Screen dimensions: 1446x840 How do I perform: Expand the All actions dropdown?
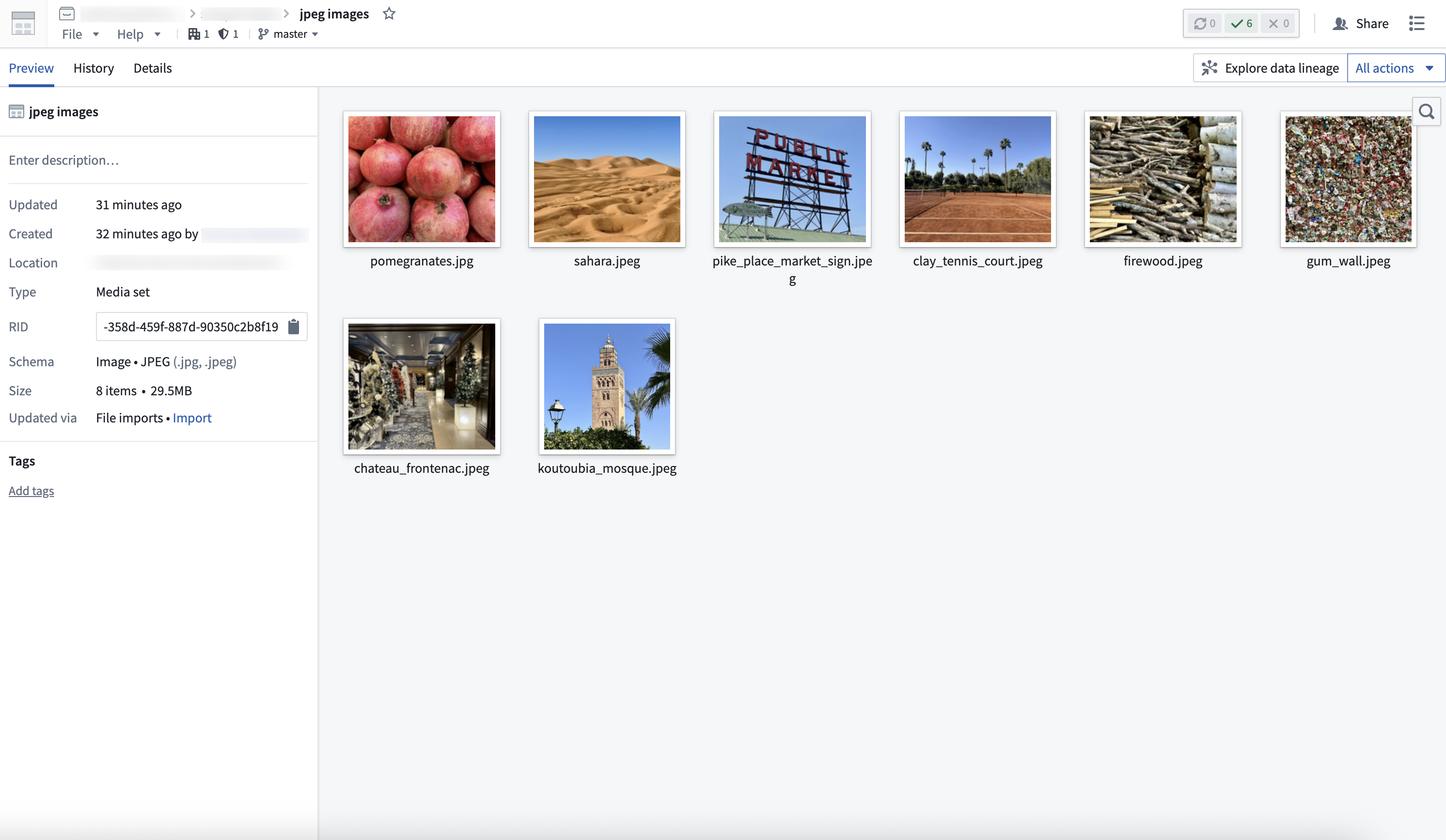(1396, 68)
